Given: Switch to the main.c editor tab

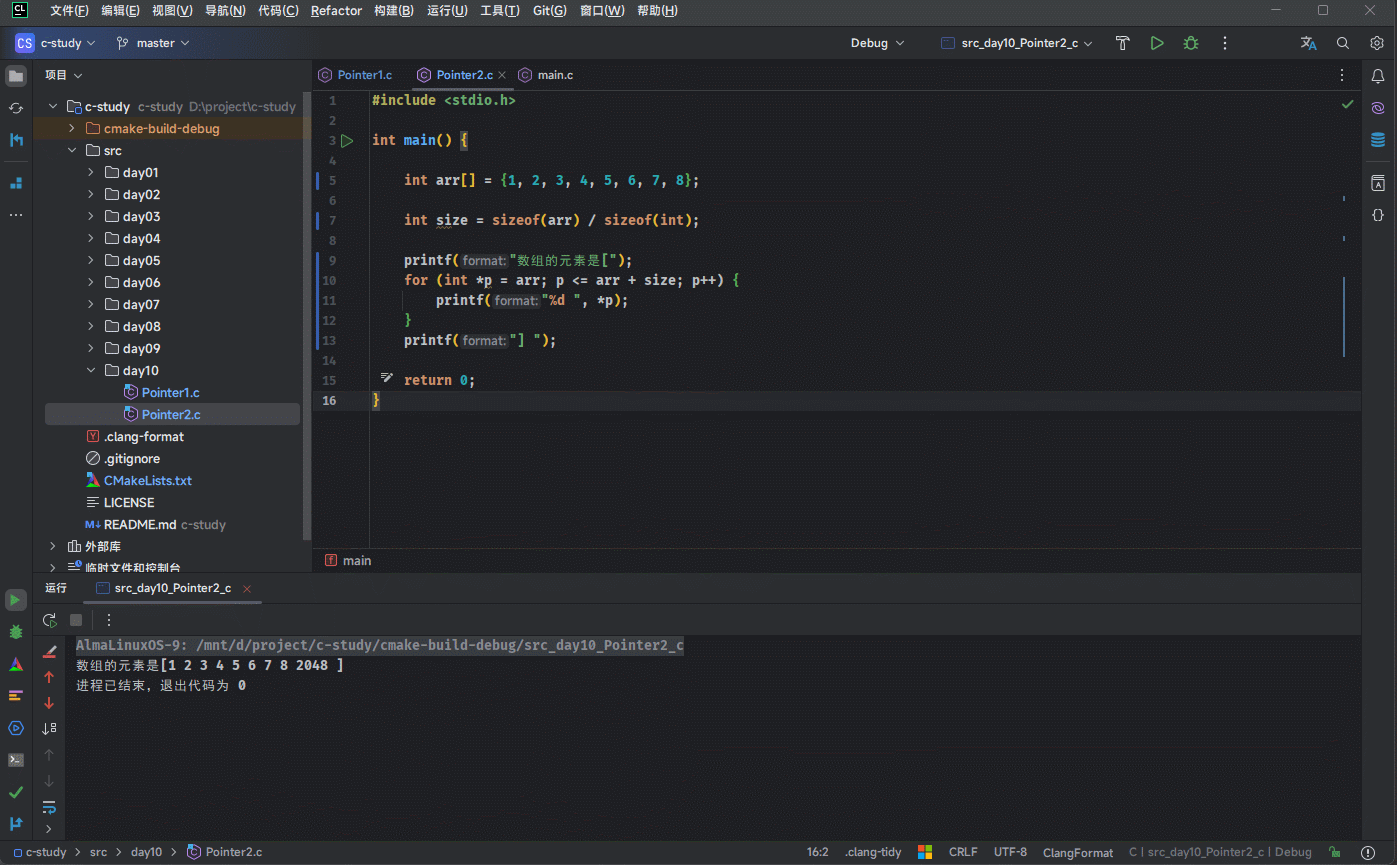Looking at the screenshot, I should pos(554,75).
